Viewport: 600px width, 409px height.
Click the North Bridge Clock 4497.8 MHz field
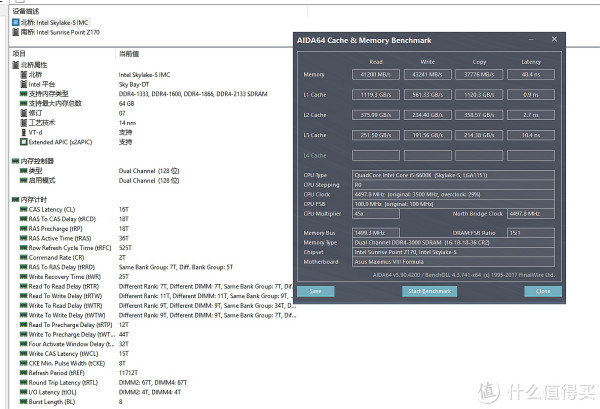[531, 213]
